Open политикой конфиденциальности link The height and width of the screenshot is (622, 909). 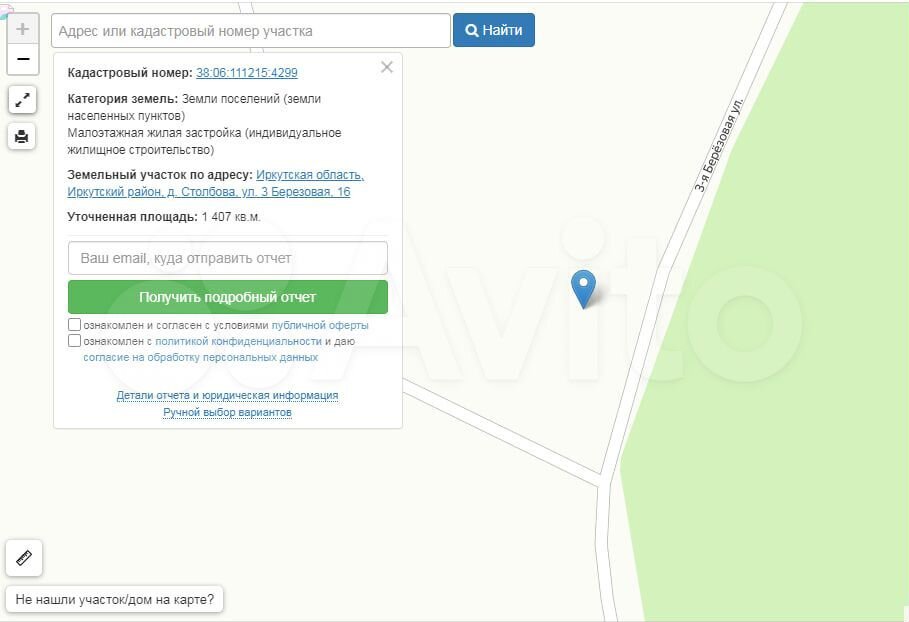pyautogui.click(x=238, y=341)
